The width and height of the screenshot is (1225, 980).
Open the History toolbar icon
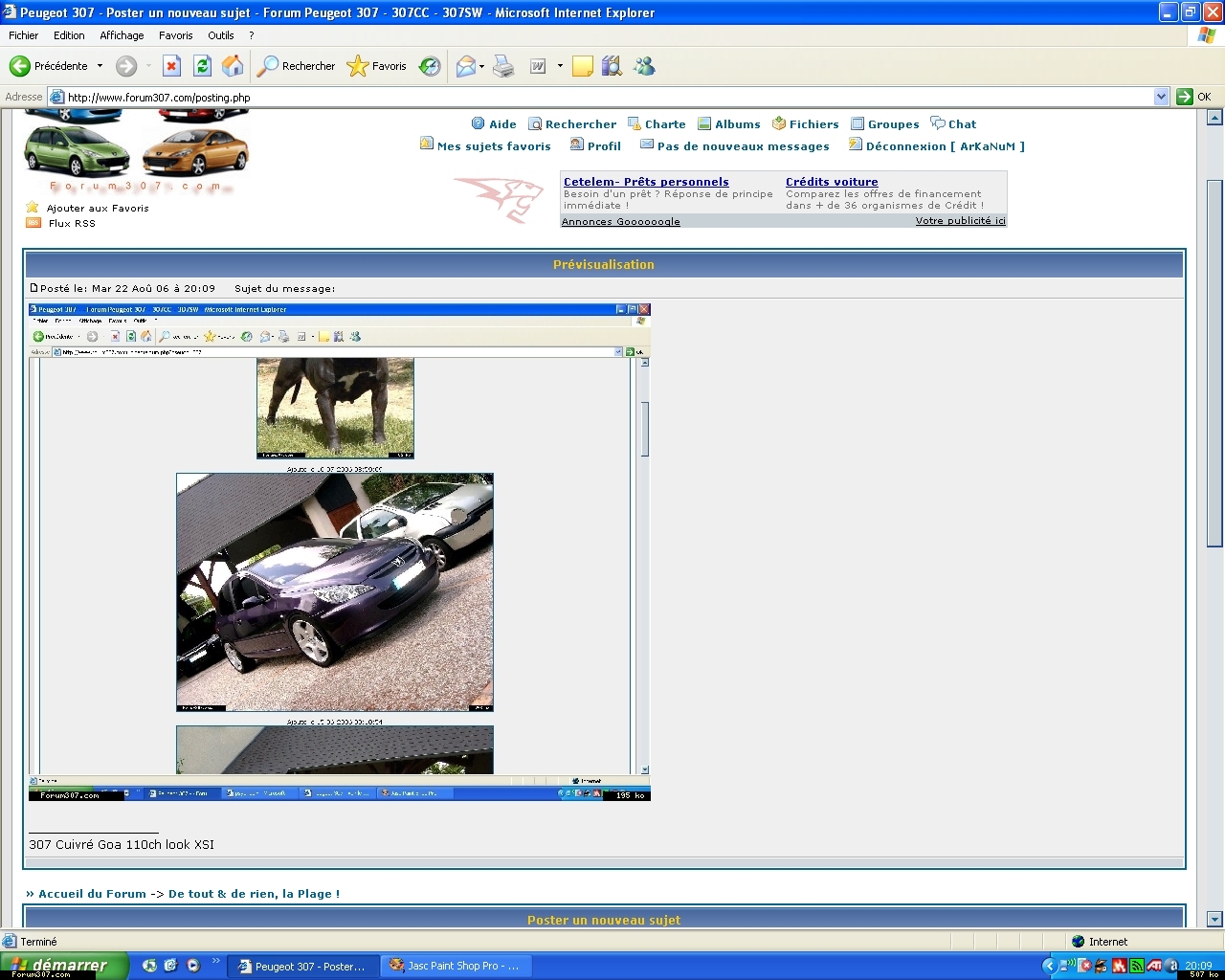tap(431, 66)
